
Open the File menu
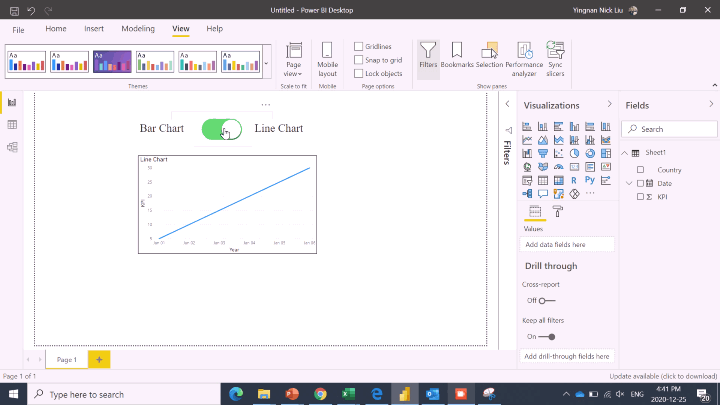point(18,30)
